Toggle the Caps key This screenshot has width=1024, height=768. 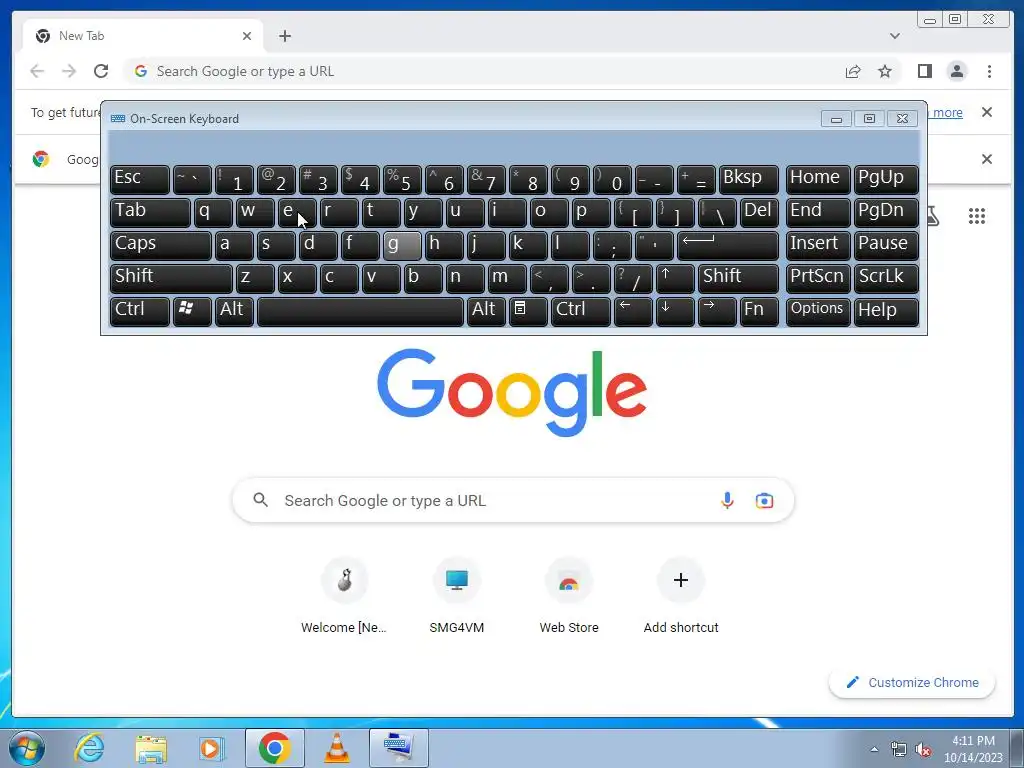pyautogui.click(x=161, y=245)
